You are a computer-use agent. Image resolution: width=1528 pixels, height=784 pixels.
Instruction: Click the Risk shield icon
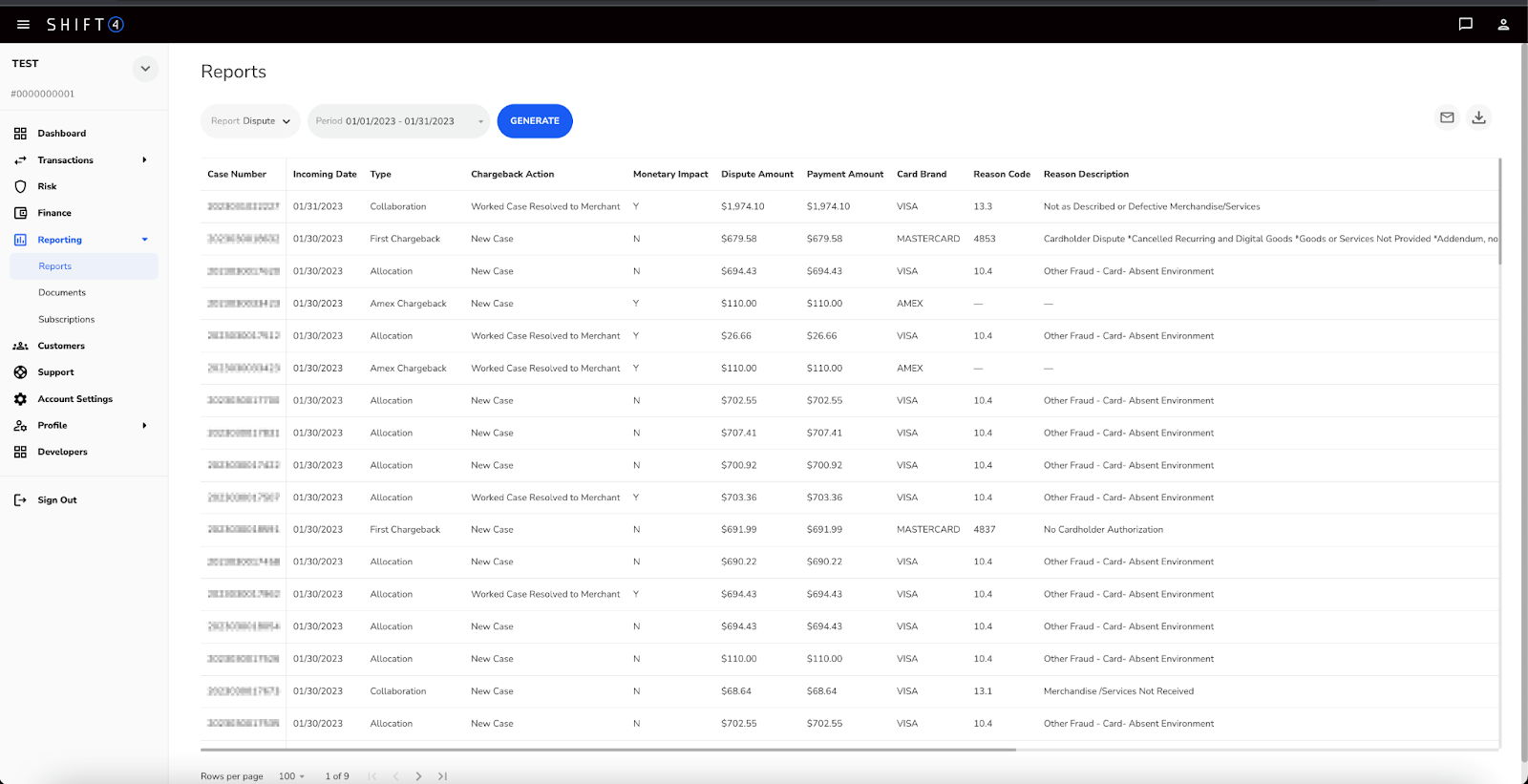tap(20, 186)
